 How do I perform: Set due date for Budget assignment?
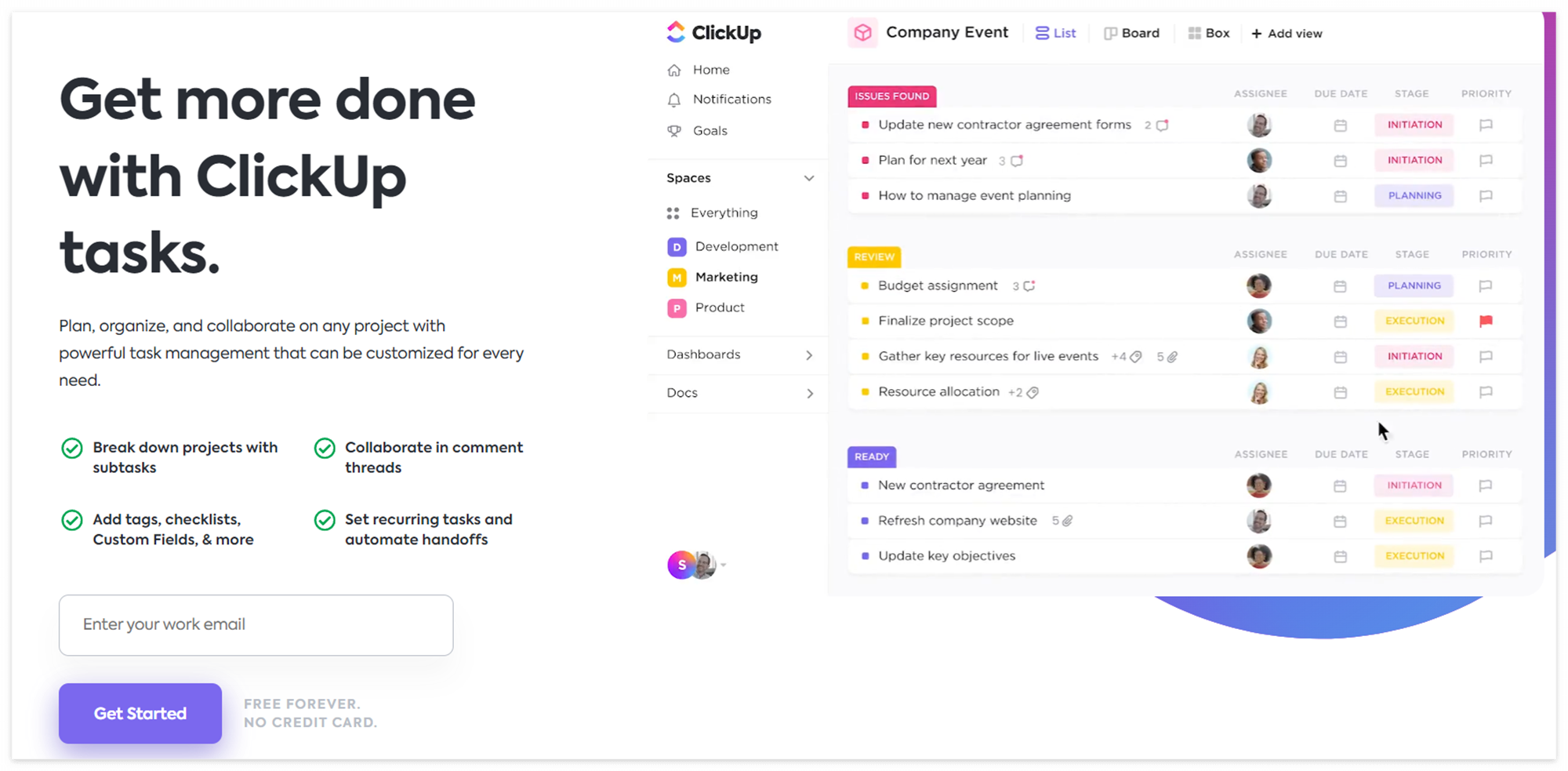1340,286
